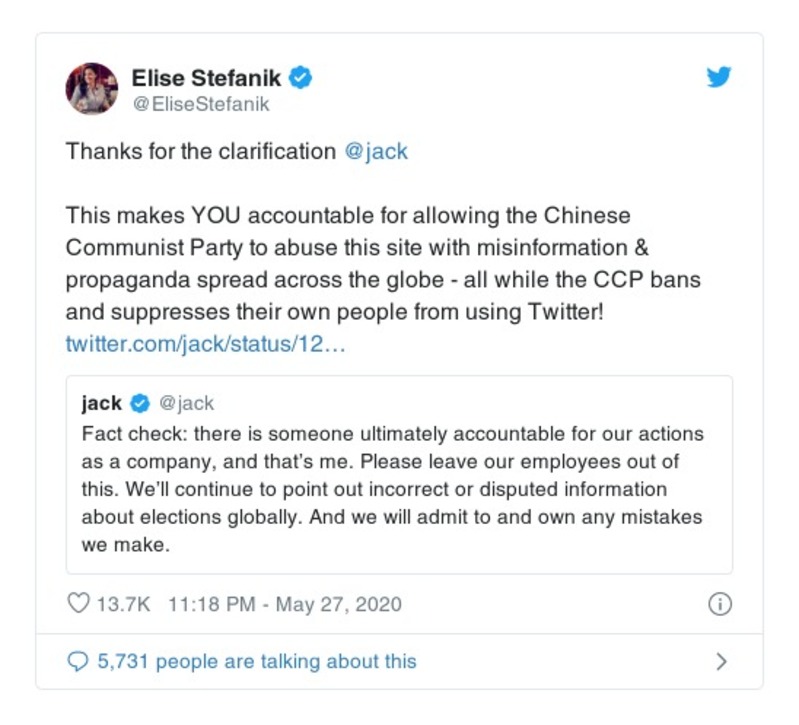Open the quoted tweet from jack
799x725 pixels.
coord(398,490)
